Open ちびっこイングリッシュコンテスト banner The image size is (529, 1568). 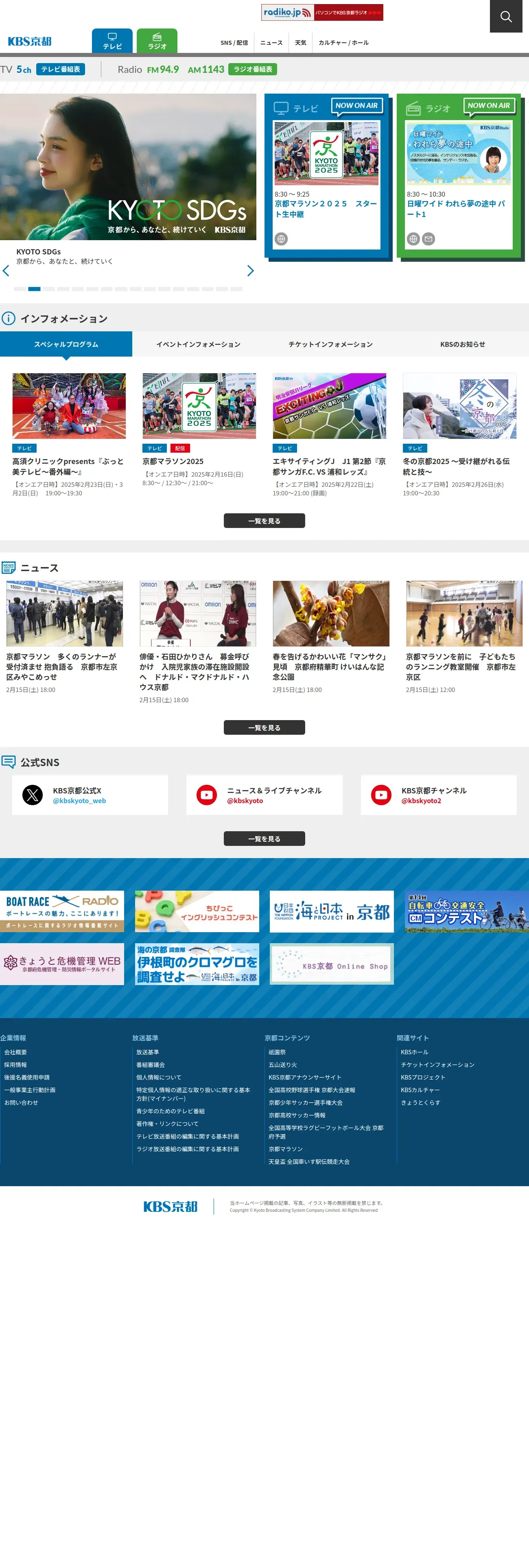(197, 911)
